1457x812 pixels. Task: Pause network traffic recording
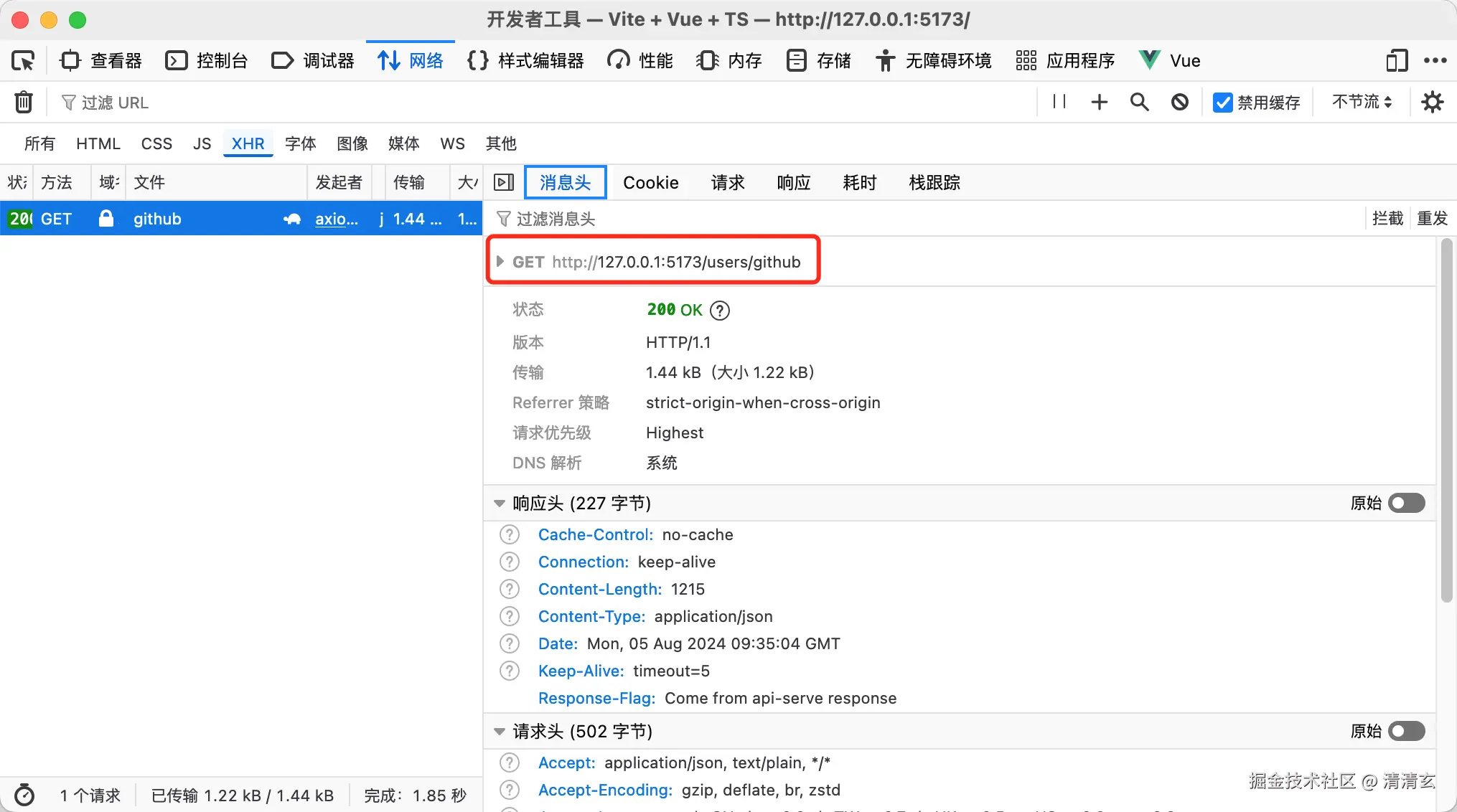coord(1060,102)
